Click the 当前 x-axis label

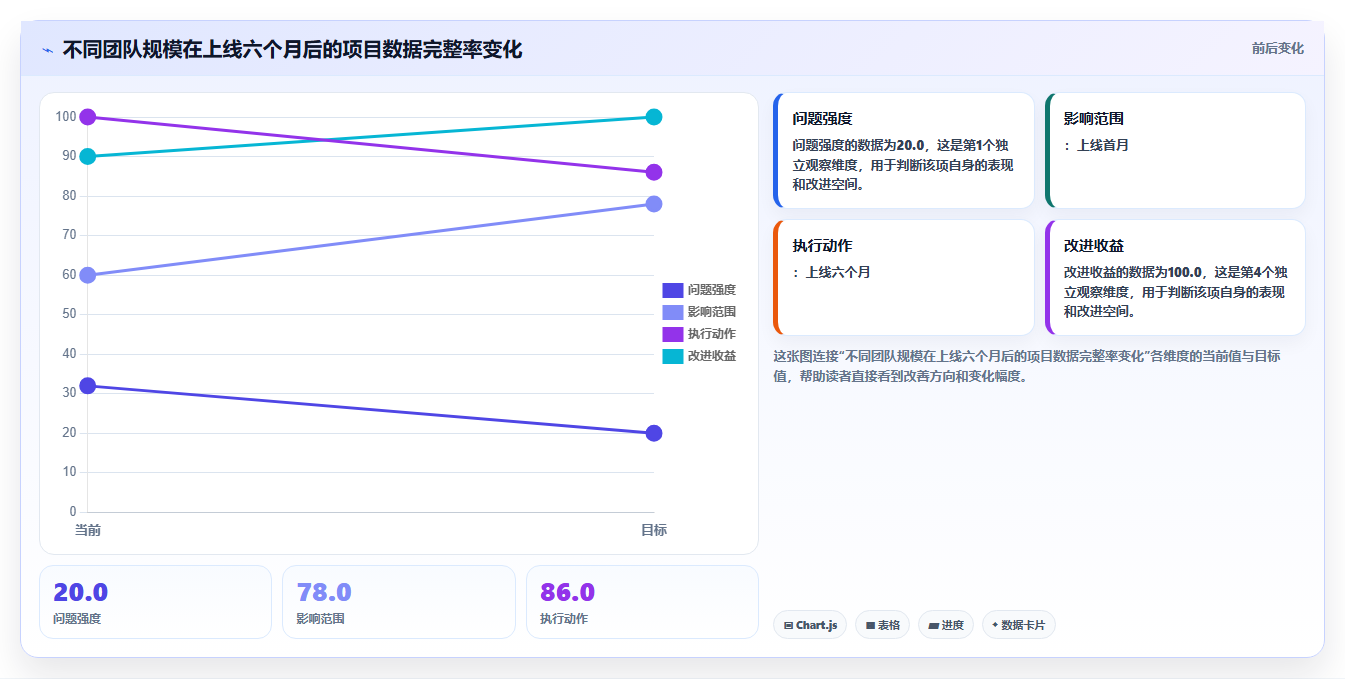pos(88,530)
